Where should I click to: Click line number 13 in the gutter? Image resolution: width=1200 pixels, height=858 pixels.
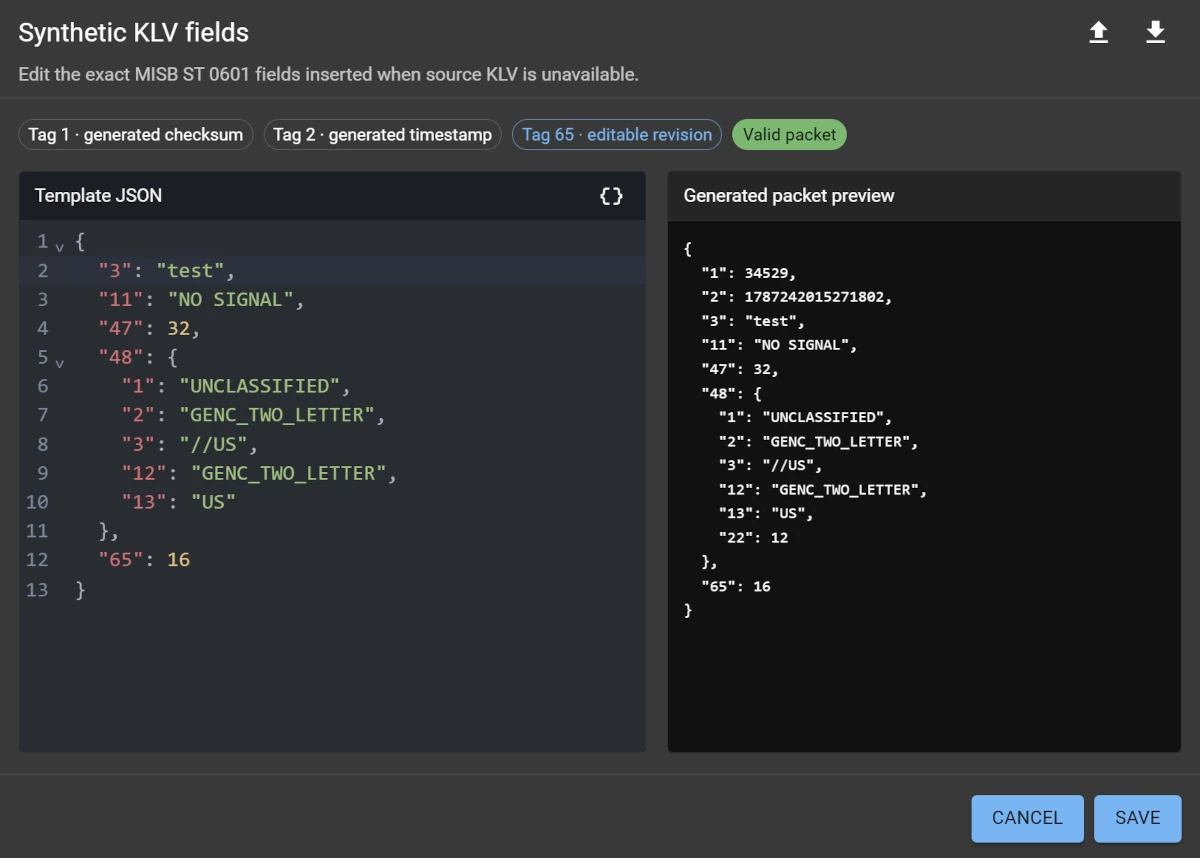tap(37, 589)
